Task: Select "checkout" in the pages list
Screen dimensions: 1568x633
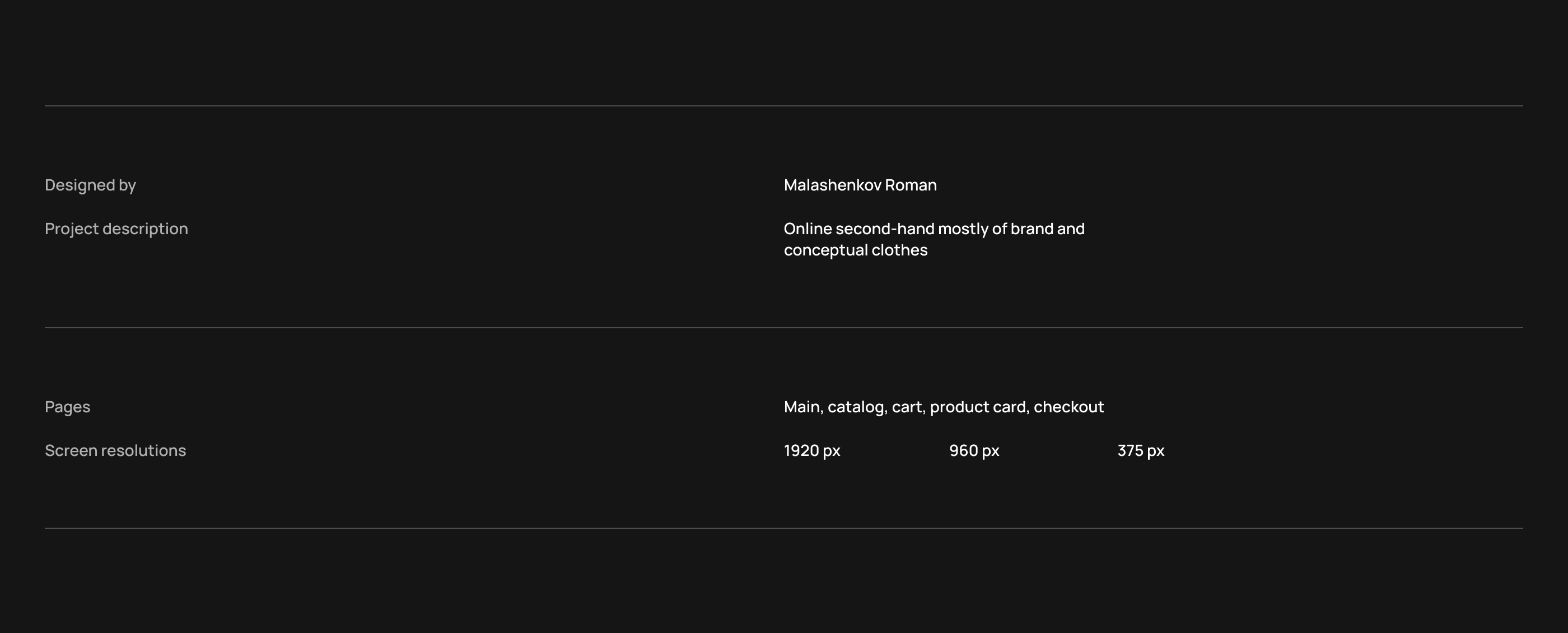Action: tap(1068, 407)
